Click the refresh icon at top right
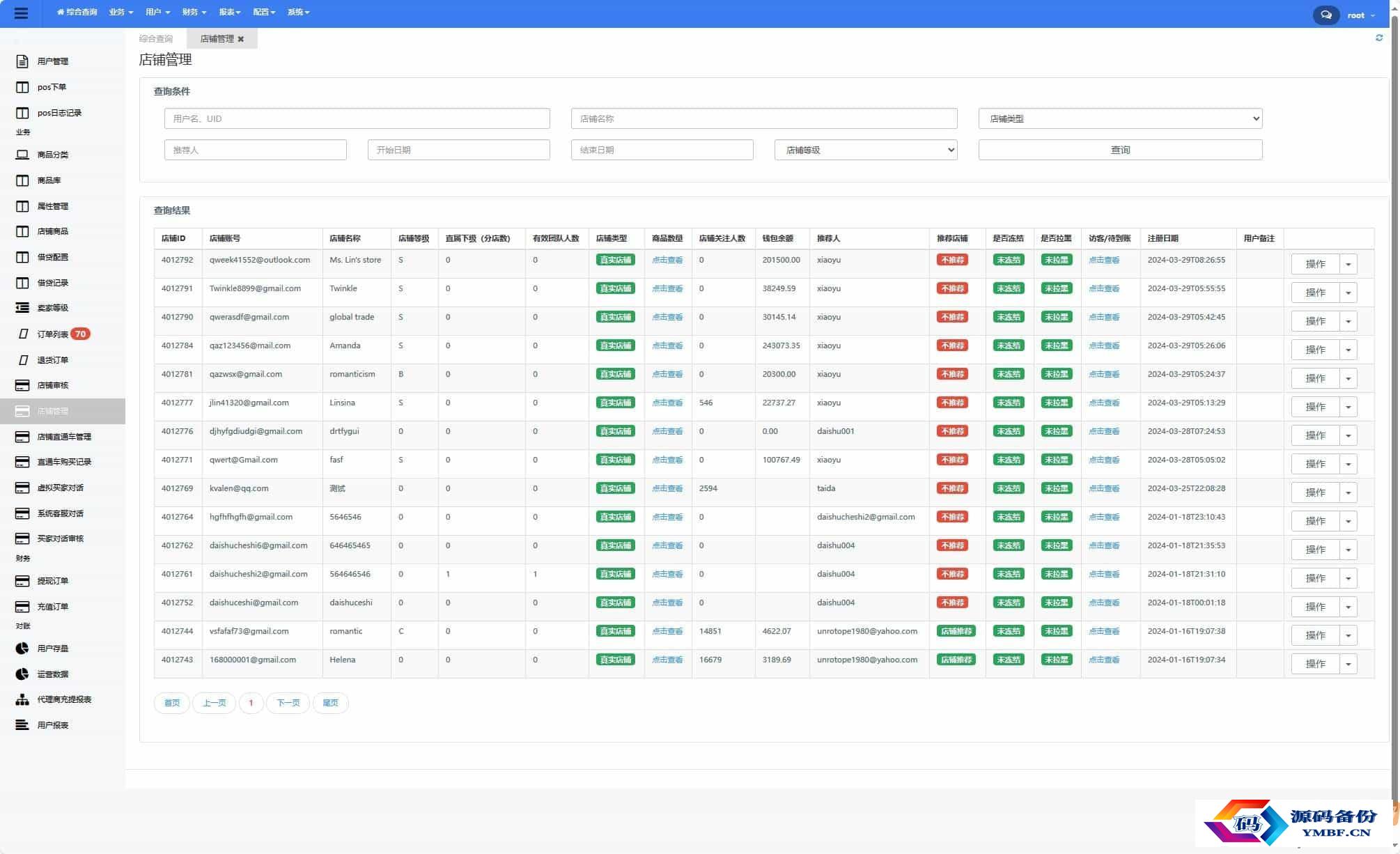Image resolution: width=1400 pixels, height=854 pixels. (1379, 38)
